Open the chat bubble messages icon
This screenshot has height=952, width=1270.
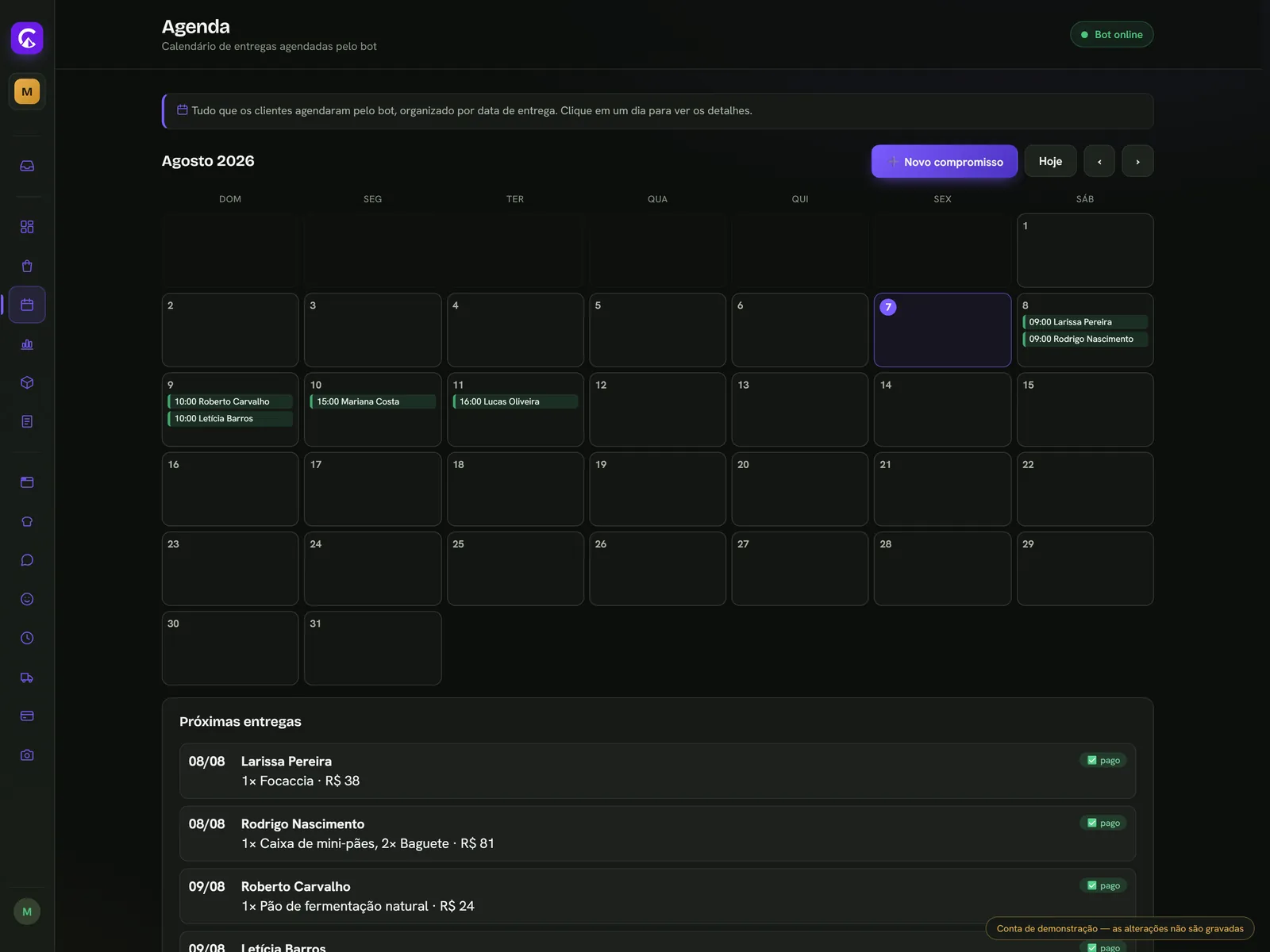click(x=27, y=560)
